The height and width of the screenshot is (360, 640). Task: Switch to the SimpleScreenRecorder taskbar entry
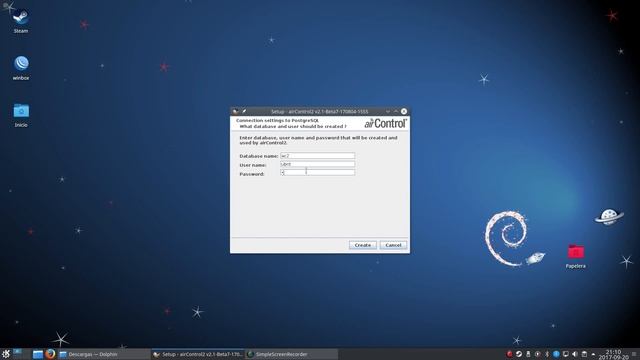(291, 354)
